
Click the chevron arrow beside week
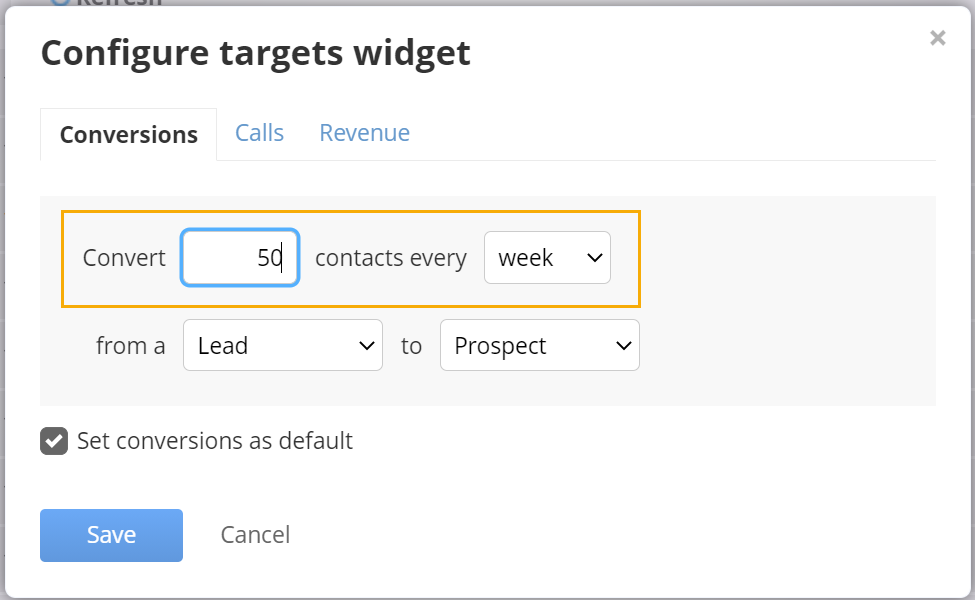pos(594,257)
